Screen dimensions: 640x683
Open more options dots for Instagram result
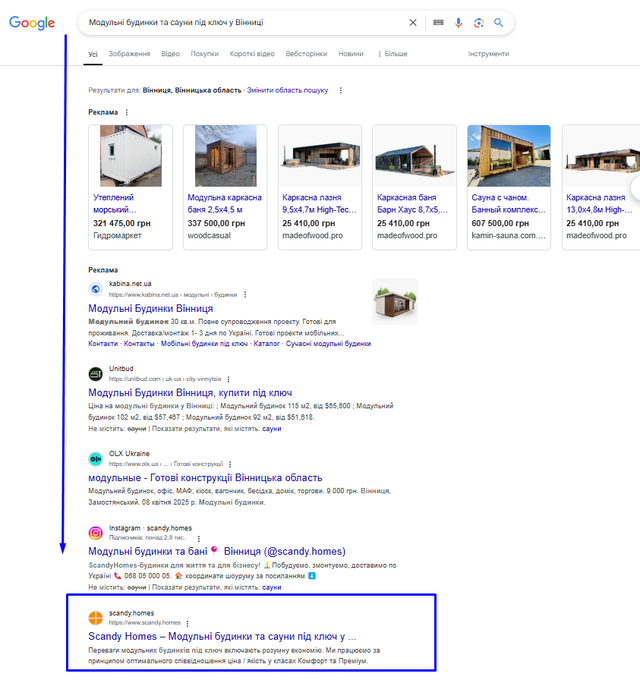pos(199,539)
